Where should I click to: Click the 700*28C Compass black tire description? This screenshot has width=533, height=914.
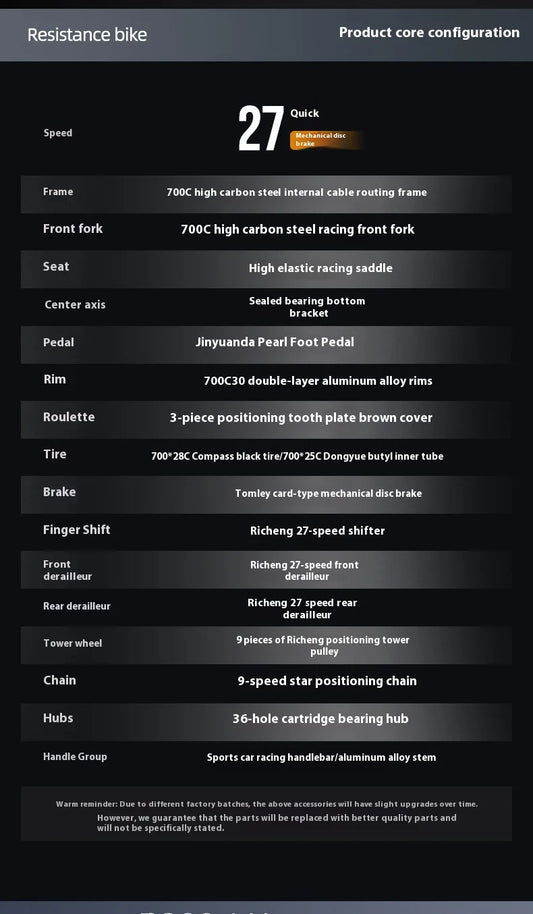(297, 456)
